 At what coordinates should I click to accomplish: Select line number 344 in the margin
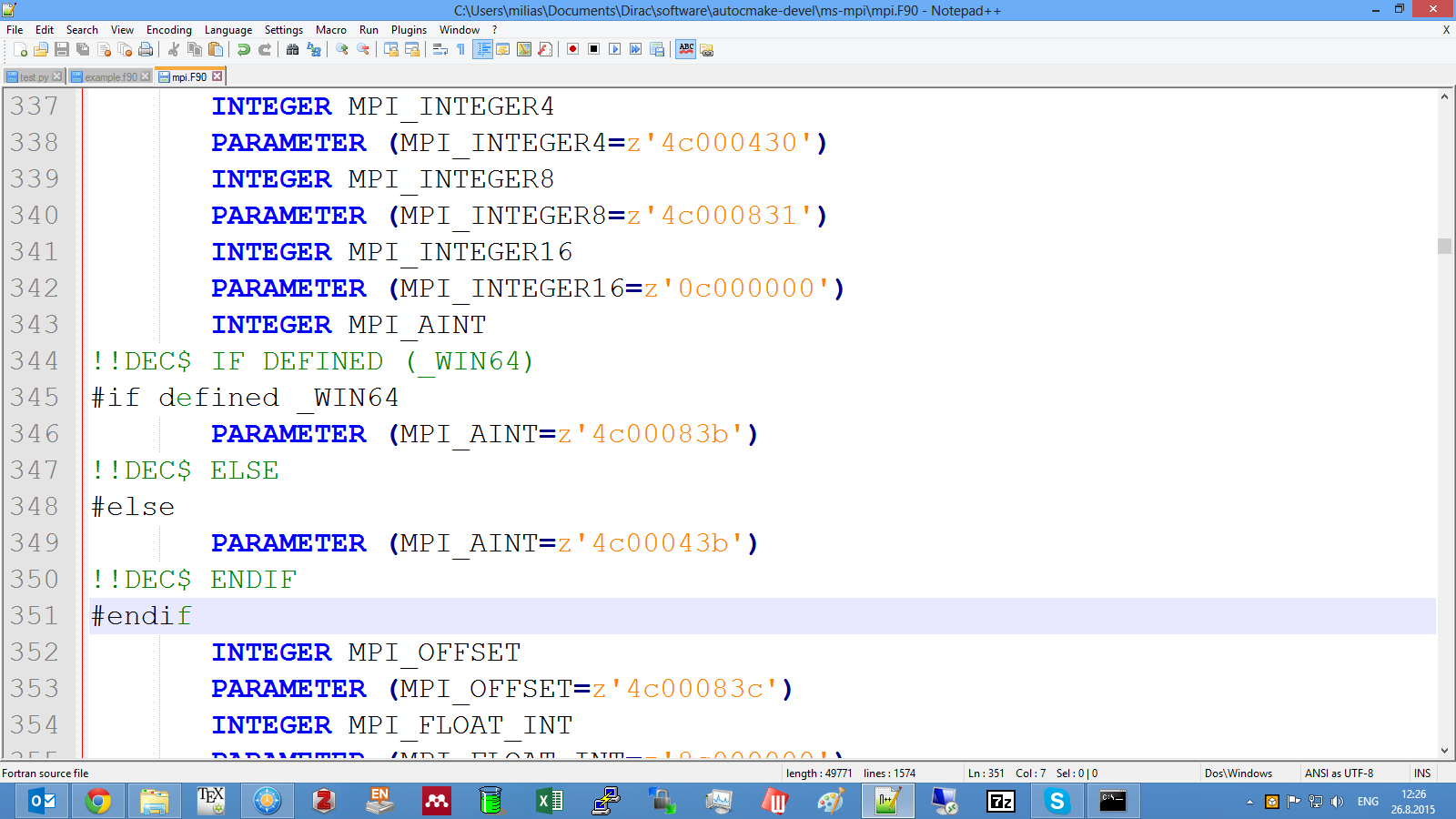tap(35, 361)
